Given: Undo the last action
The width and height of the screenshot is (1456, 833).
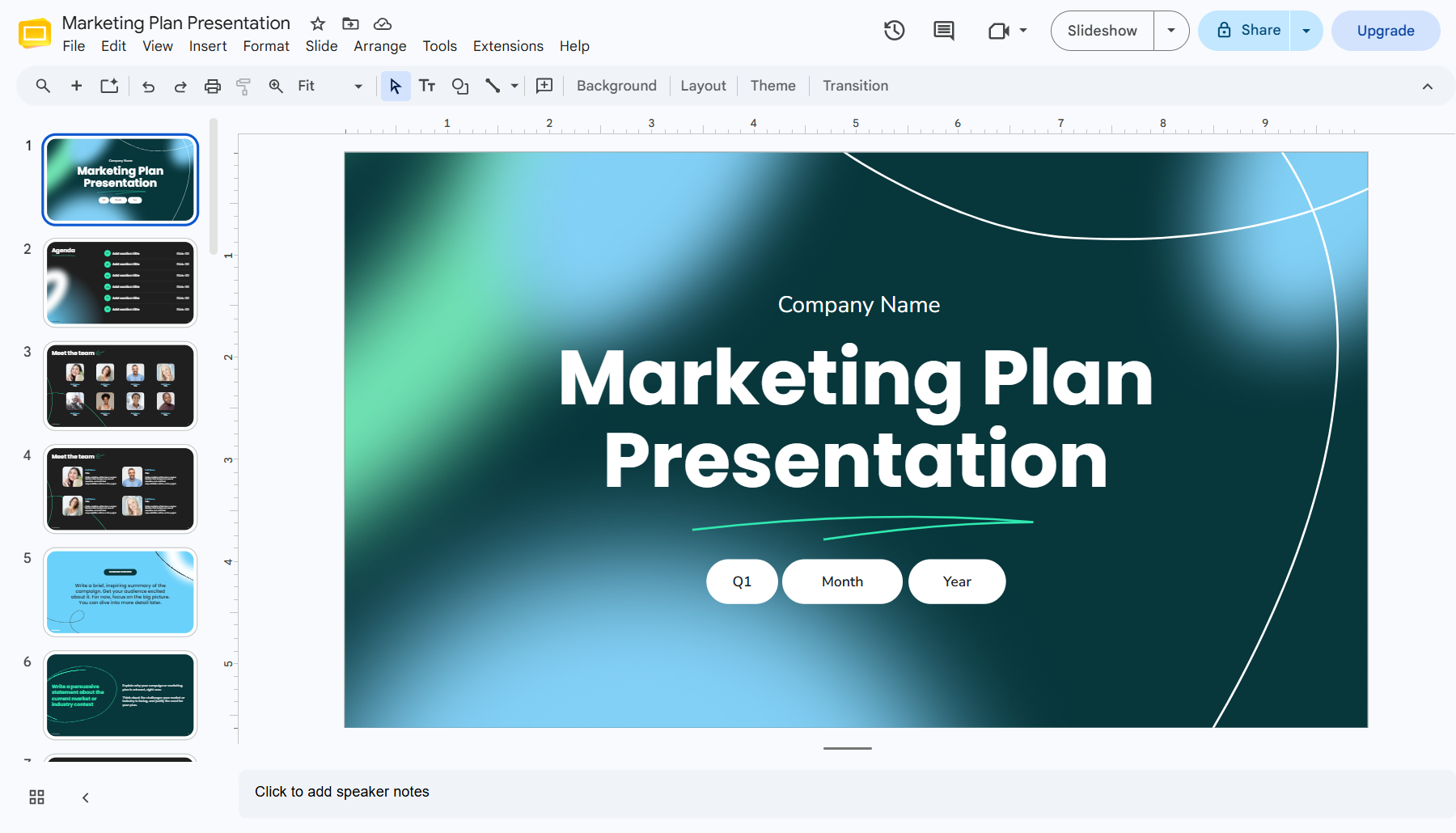Looking at the screenshot, I should pyautogui.click(x=148, y=86).
